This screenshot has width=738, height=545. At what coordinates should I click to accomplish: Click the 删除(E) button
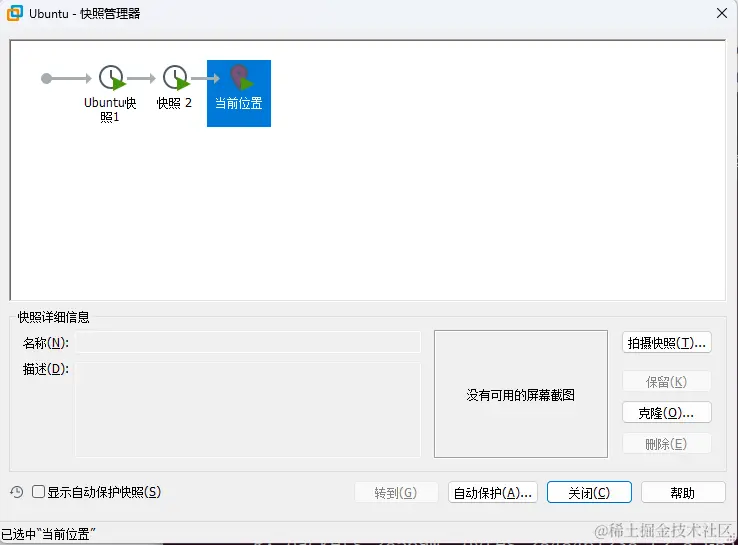[x=666, y=444]
